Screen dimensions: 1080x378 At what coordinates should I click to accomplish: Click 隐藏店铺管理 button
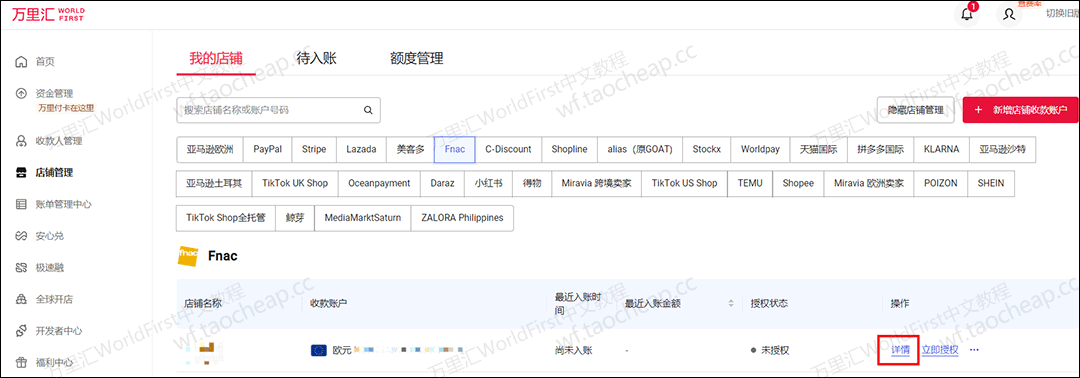[x=915, y=110]
